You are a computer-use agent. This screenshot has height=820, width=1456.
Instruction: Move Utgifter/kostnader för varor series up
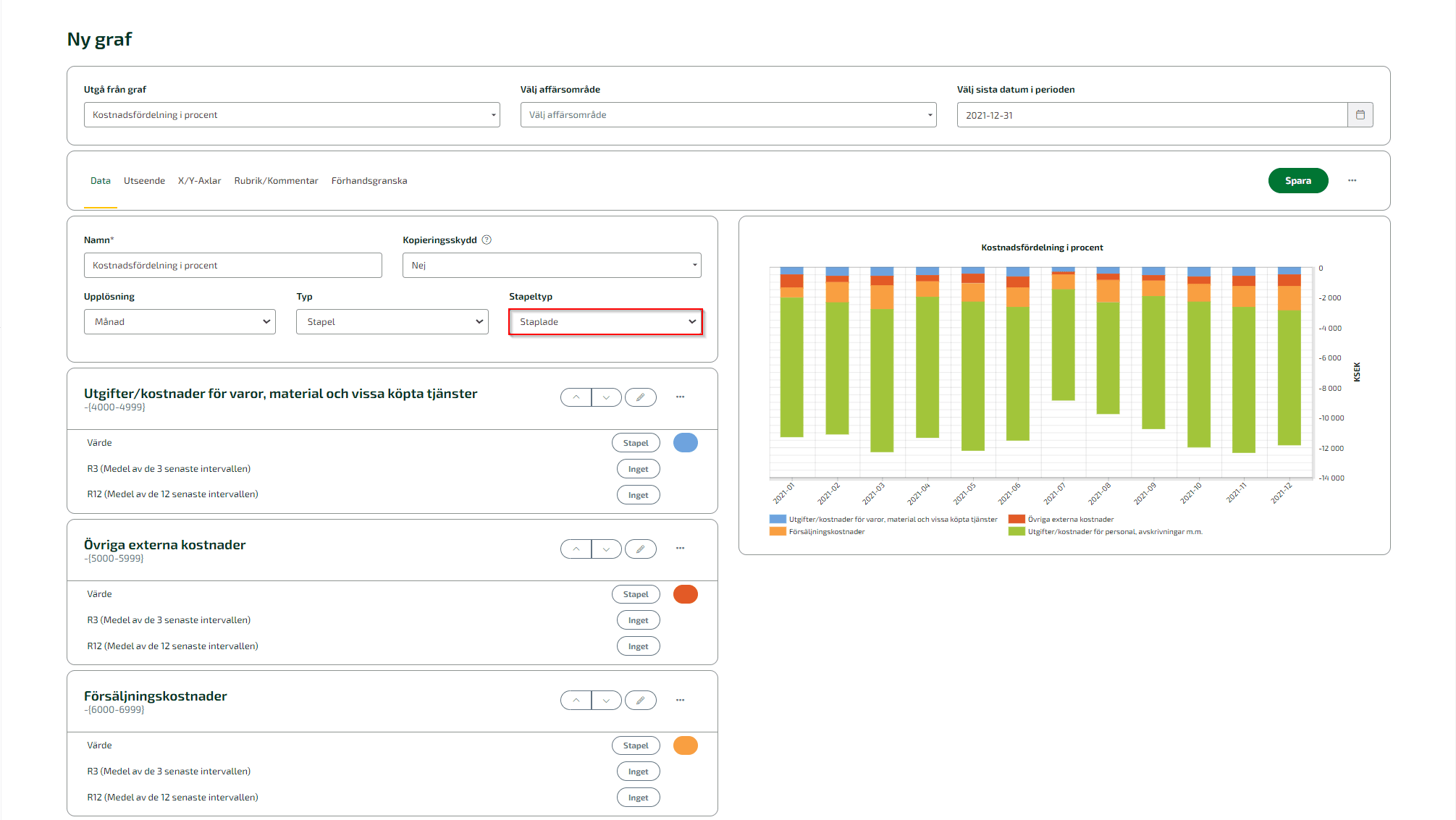point(576,397)
